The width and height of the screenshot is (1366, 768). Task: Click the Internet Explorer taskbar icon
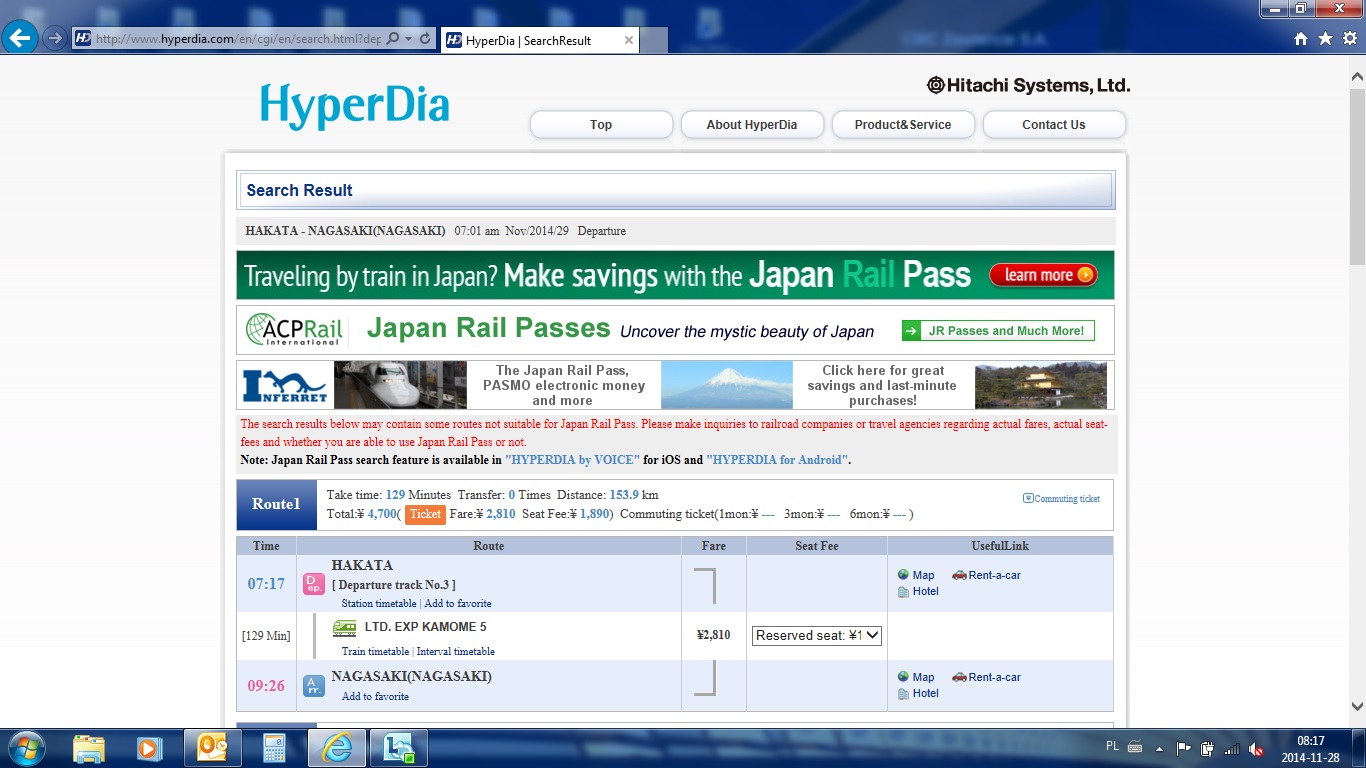pyautogui.click(x=337, y=748)
